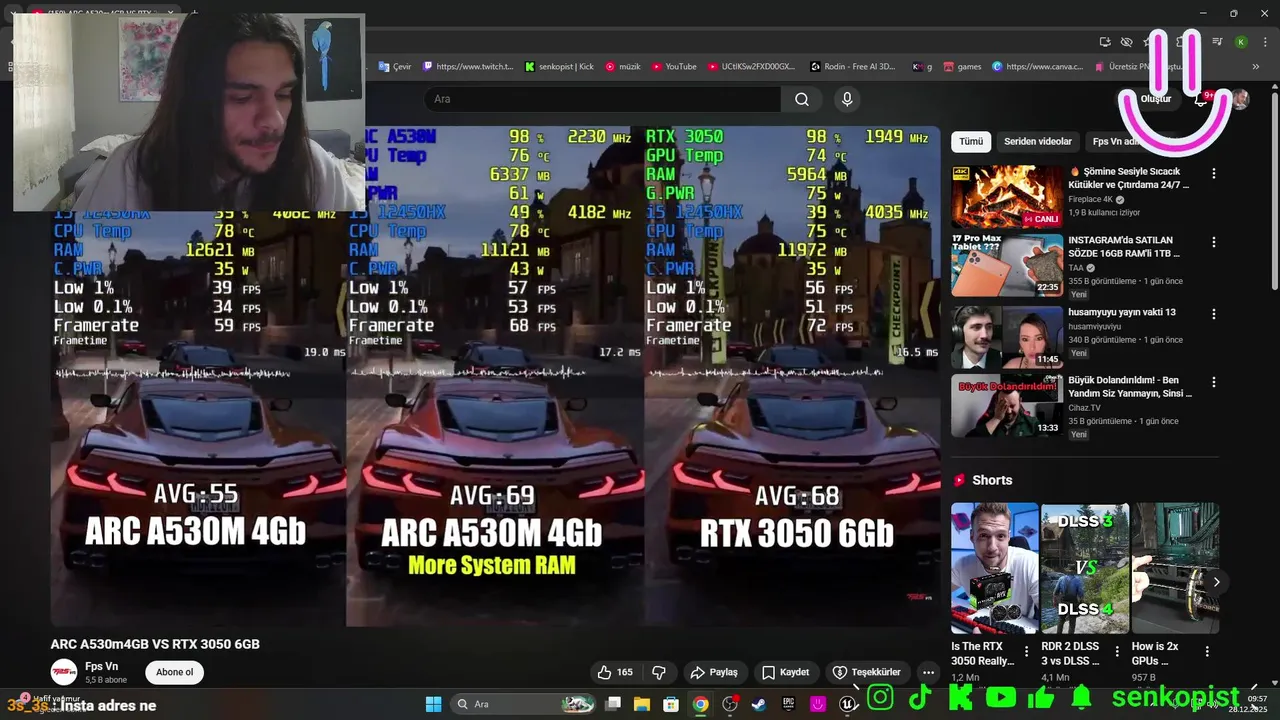Select the Tümü filter chip

971,142
